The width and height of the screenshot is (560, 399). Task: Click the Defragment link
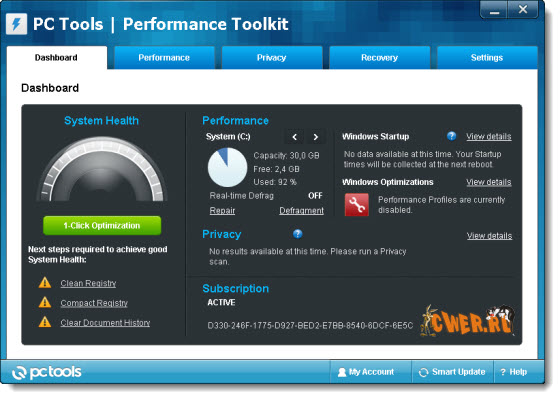pyautogui.click(x=301, y=211)
